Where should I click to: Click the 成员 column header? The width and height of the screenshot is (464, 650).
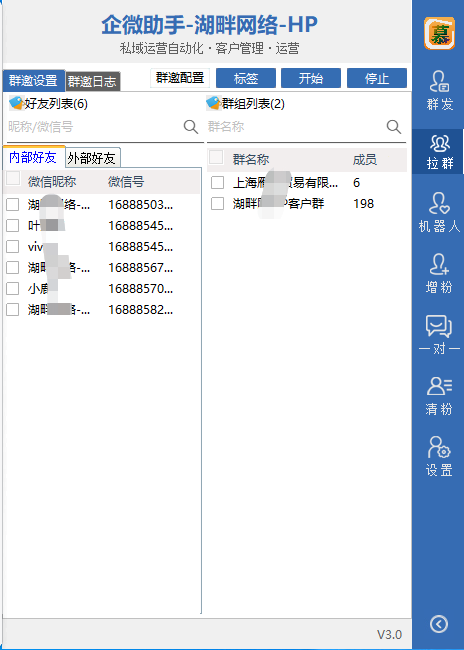[x=365, y=159]
